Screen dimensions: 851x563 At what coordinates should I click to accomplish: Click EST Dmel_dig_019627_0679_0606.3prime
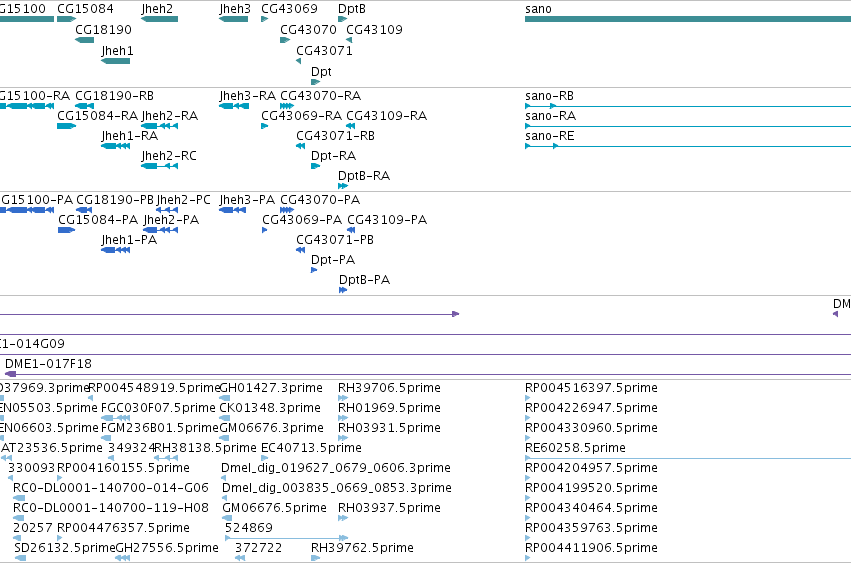tap(336, 468)
